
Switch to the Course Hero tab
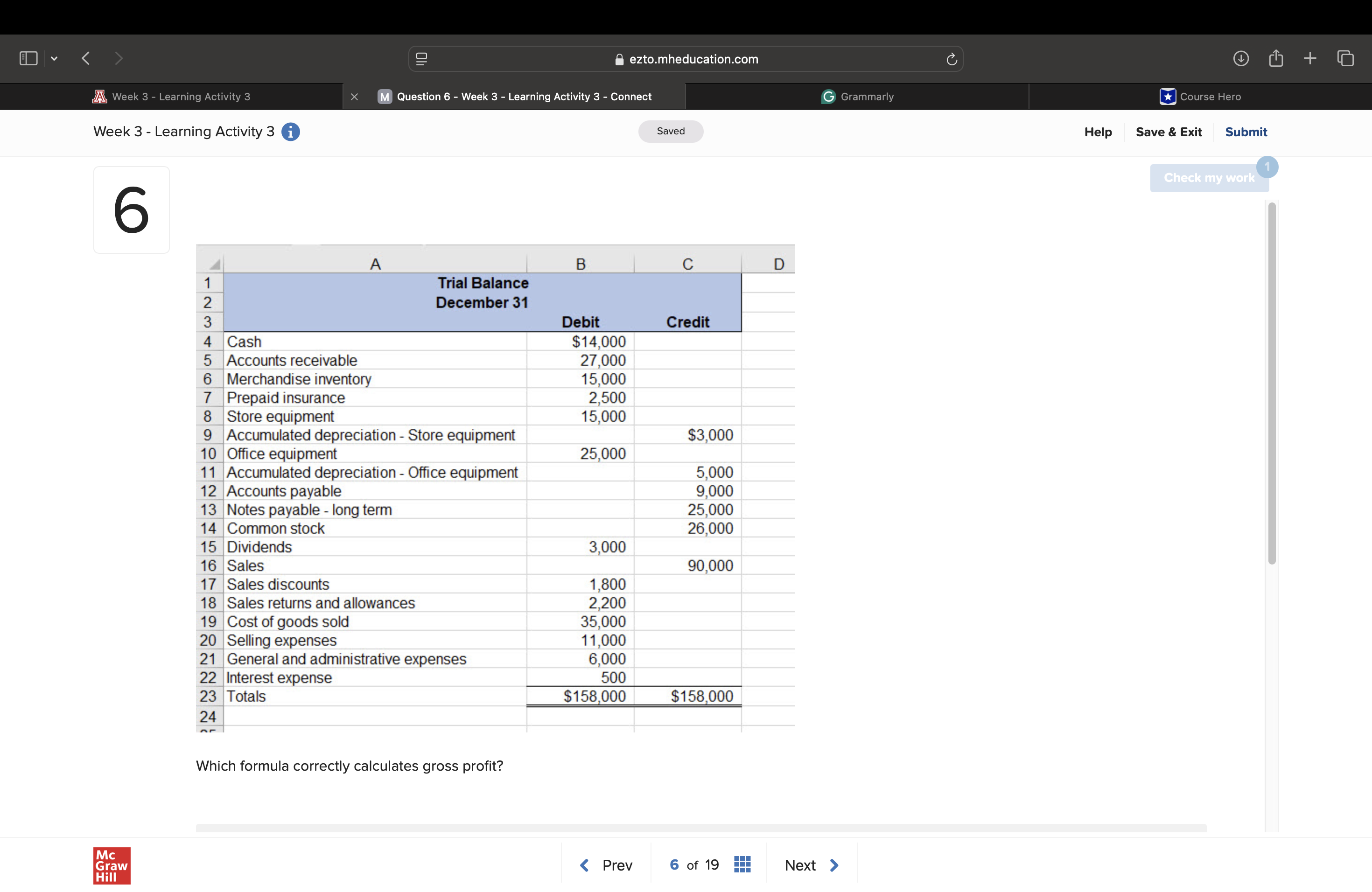pos(1200,97)
